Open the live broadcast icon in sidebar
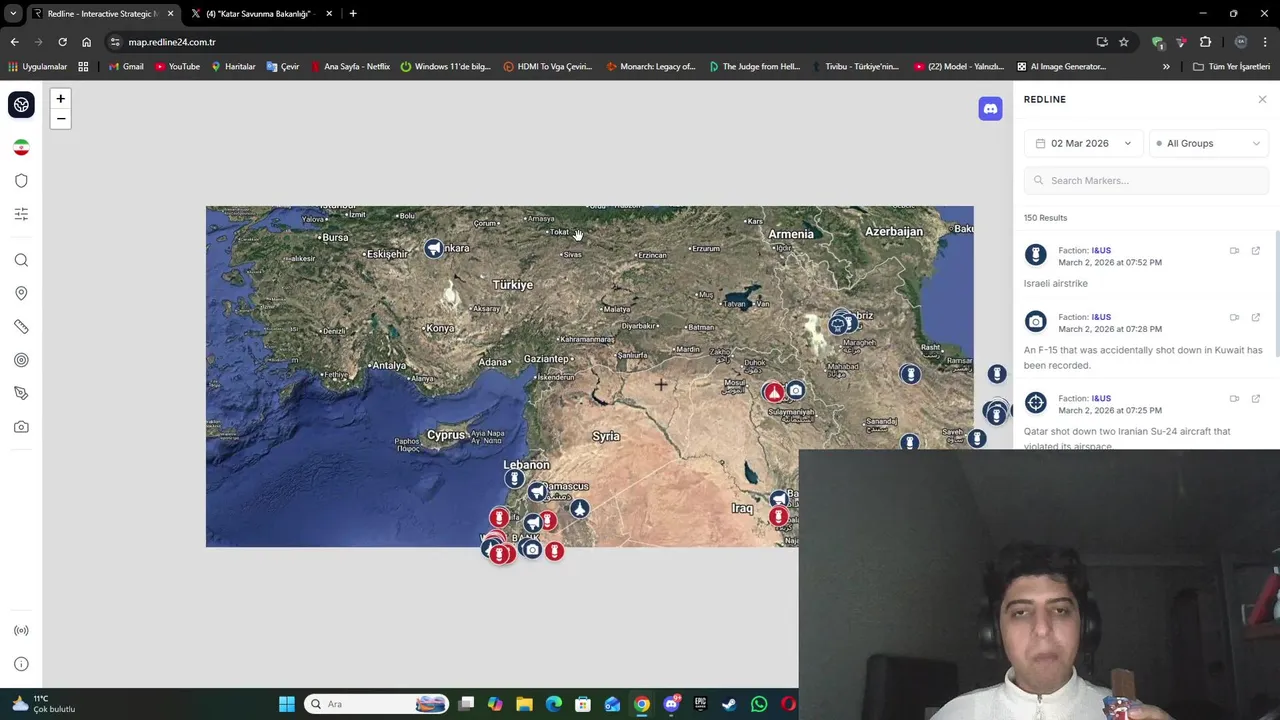The width and height of the screenshot is (1280, 720). 21,631
